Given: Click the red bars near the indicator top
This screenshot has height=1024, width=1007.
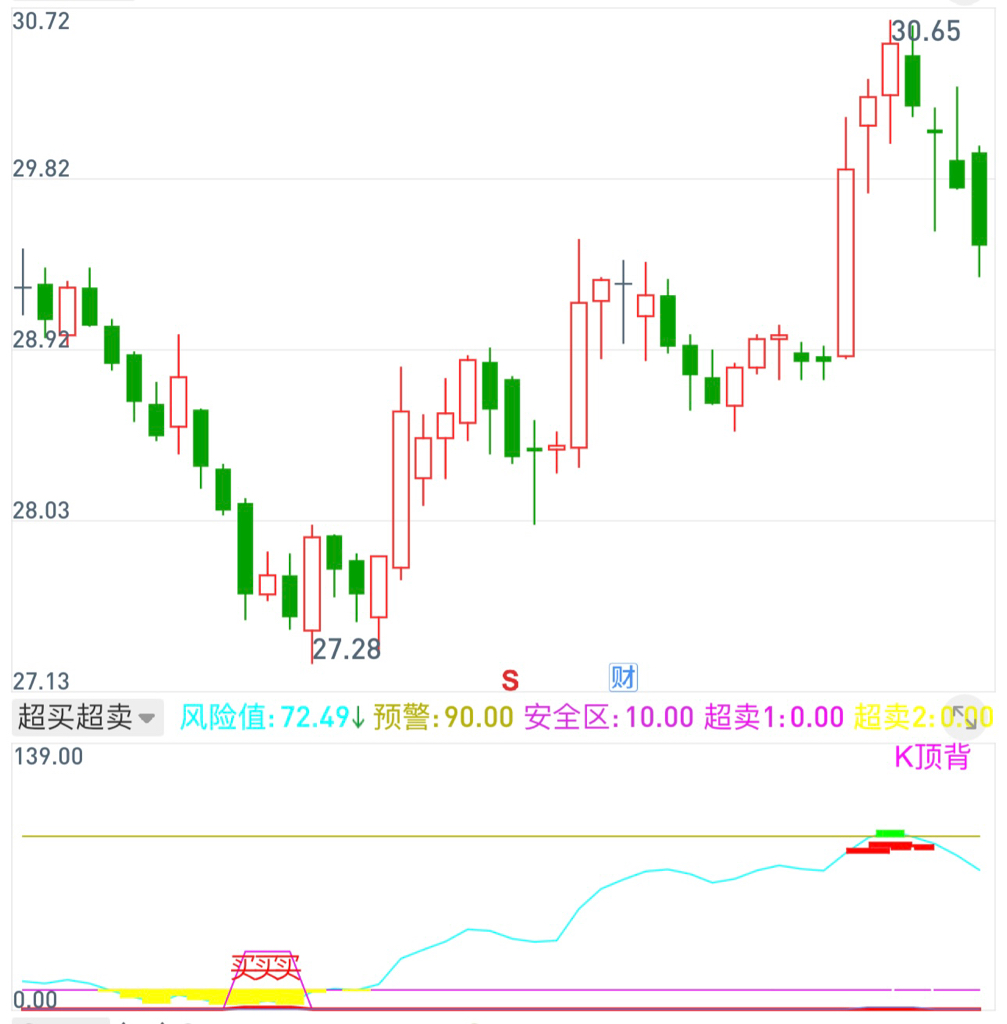Looking at the screenshot, I should click(889, 848).
